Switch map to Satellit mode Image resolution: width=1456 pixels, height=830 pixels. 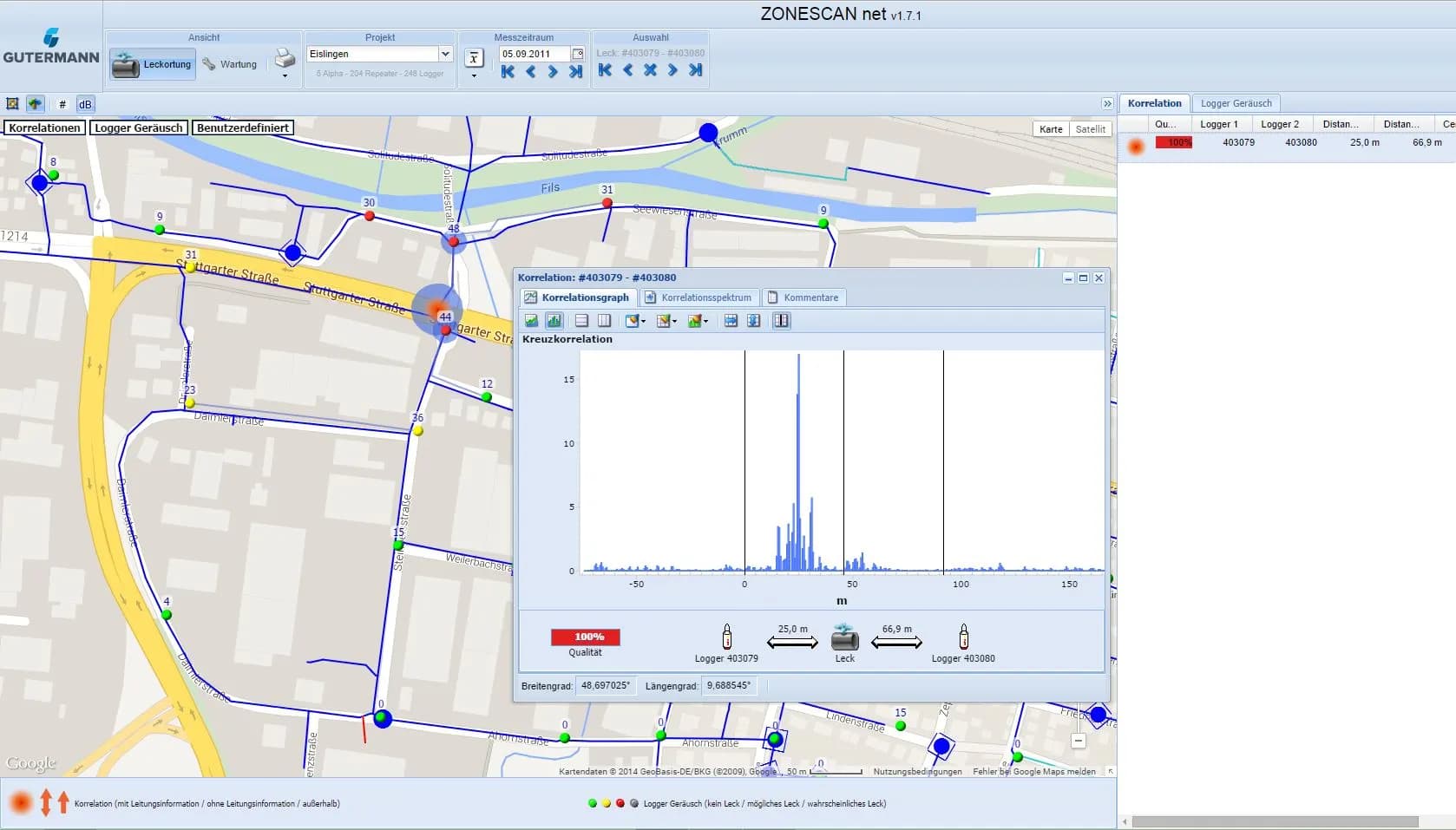click(1091, 129)
